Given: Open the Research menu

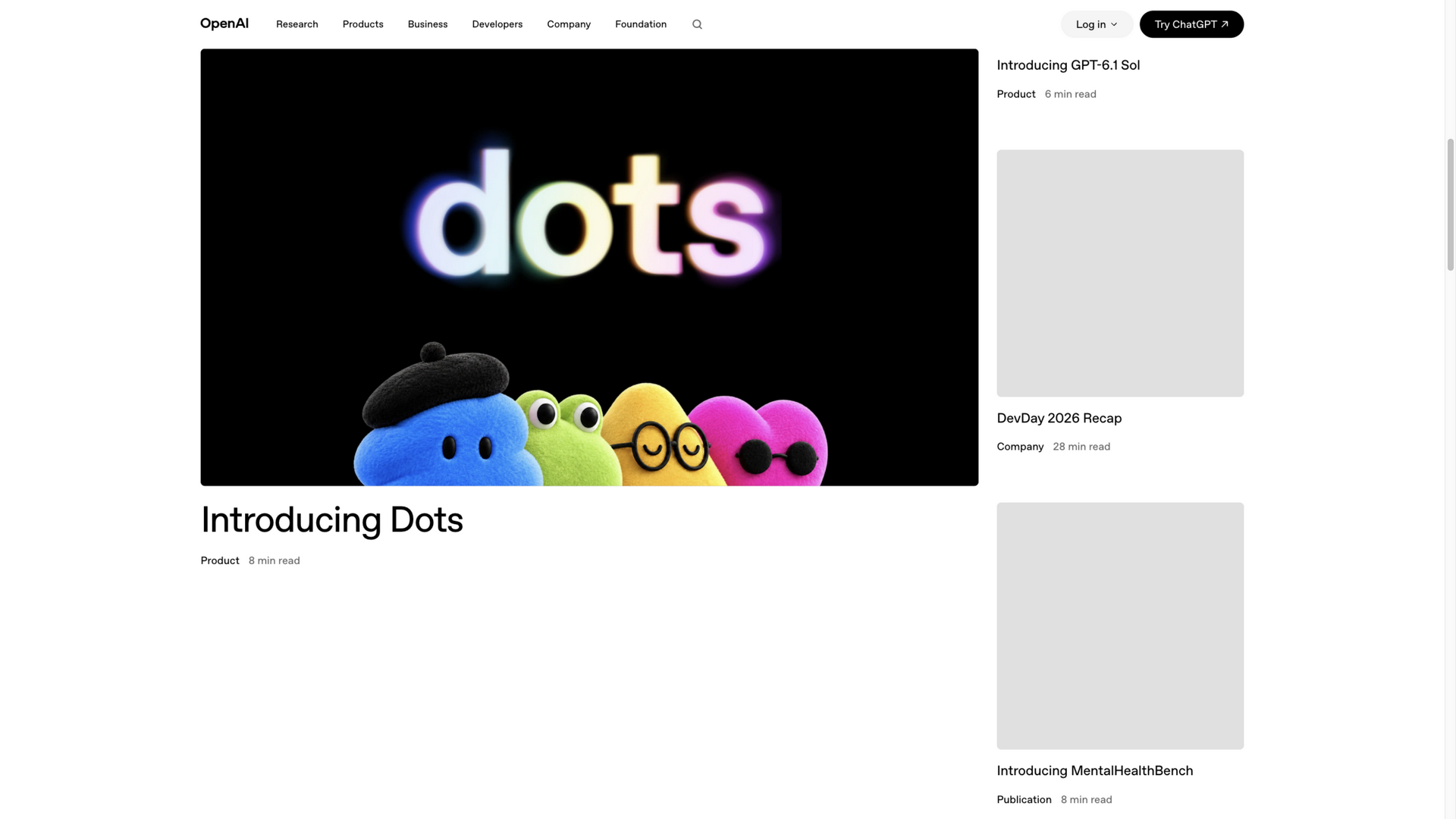Looking at the screenshot, I should pos(297,24).
